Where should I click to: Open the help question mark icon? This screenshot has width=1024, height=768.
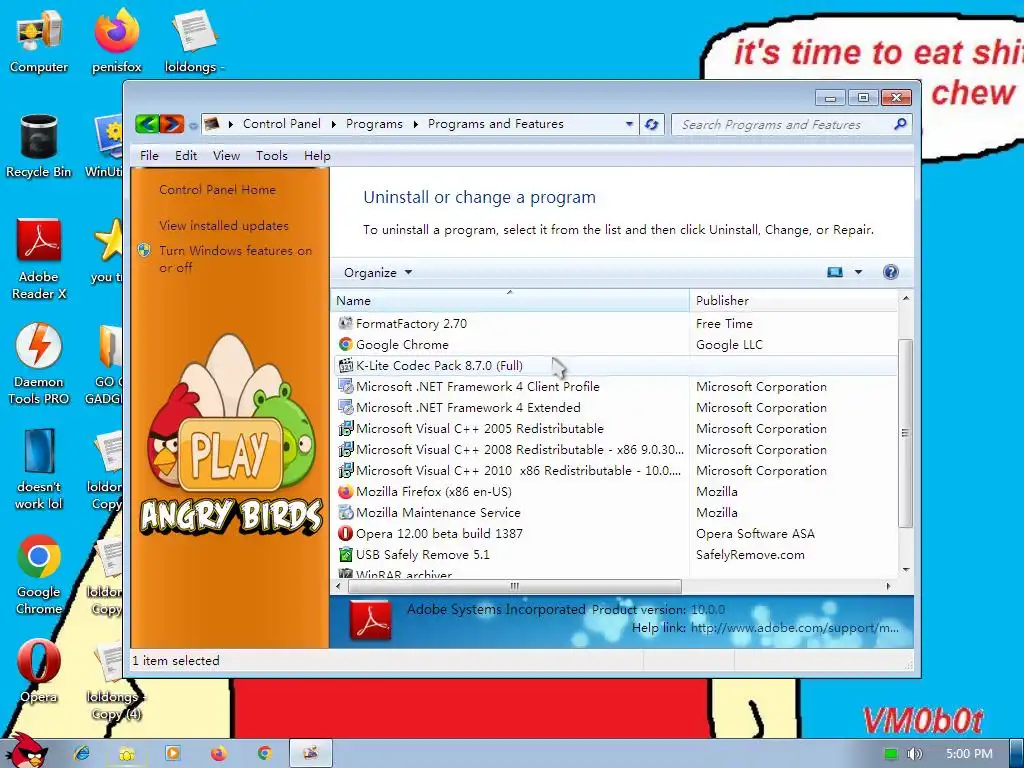pyautogui.click(x=890, y=272)
